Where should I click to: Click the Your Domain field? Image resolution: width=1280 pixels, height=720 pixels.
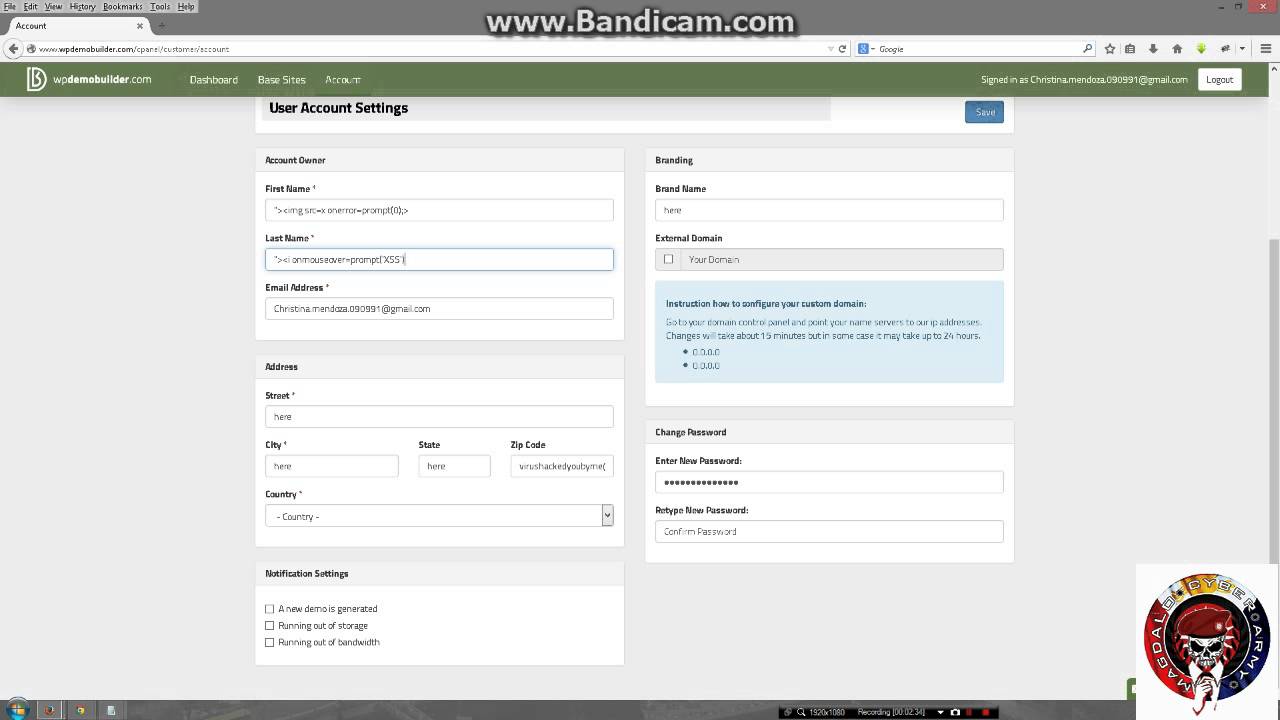842,259
